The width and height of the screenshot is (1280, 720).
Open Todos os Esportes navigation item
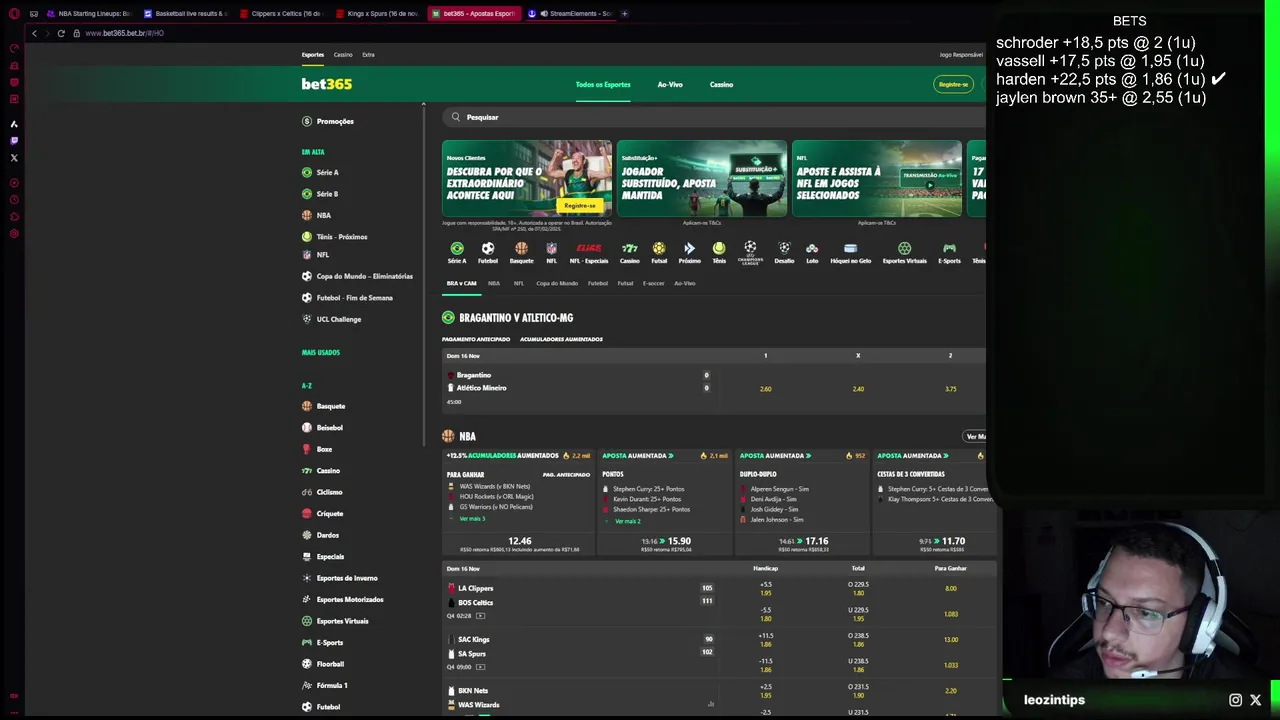603,85
